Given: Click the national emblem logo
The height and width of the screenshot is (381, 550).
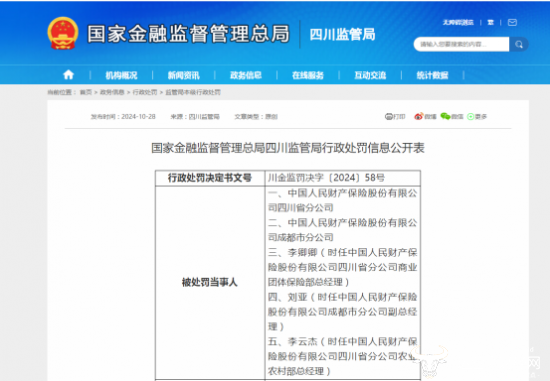Looking at the screenshot, I should tap(62, 33).
